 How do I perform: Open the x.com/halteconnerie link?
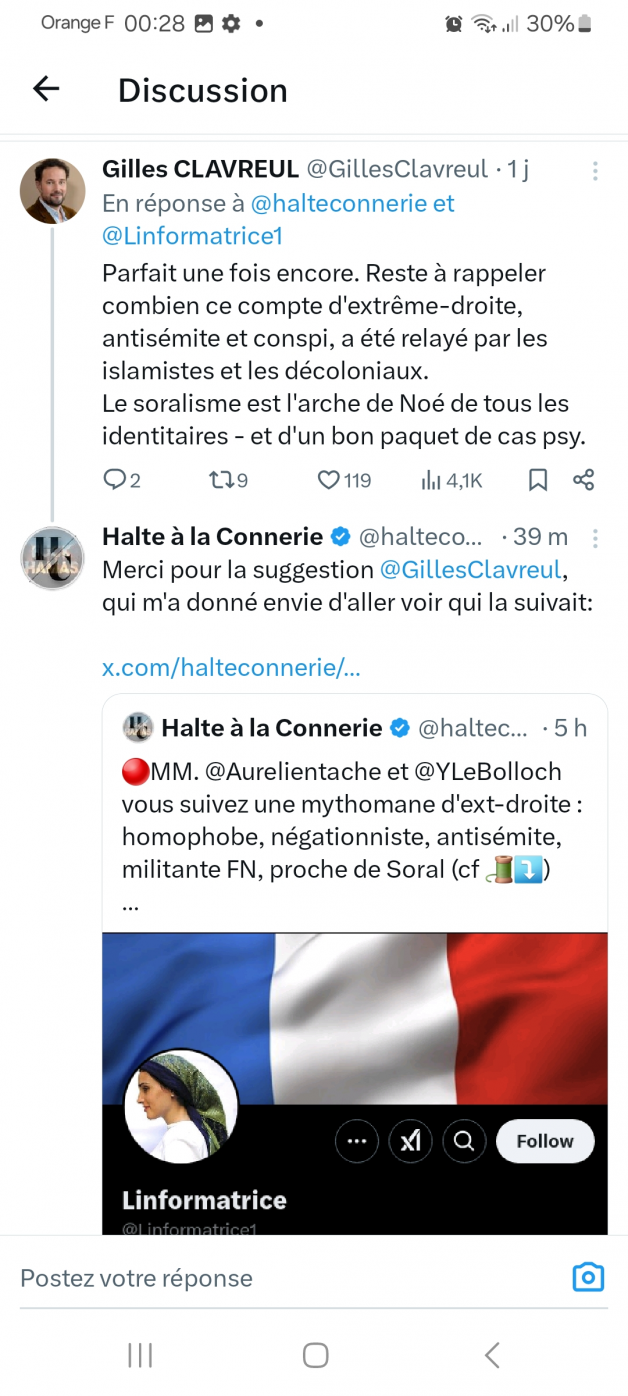click(231, 668)
